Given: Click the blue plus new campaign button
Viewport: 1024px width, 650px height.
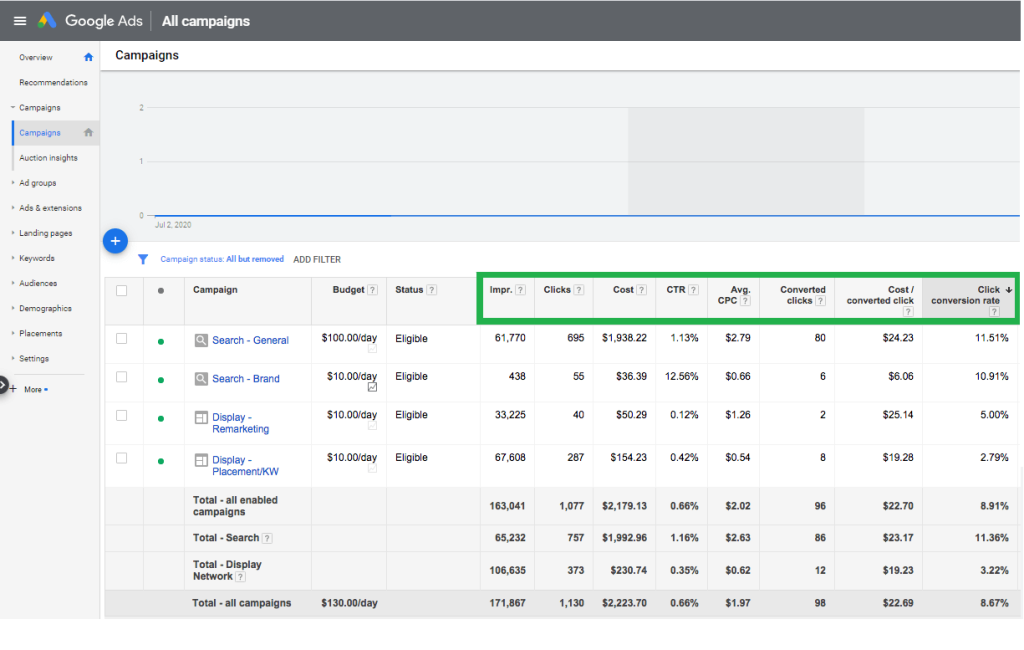Looking at the screenshot, I should tap(115, 241).
